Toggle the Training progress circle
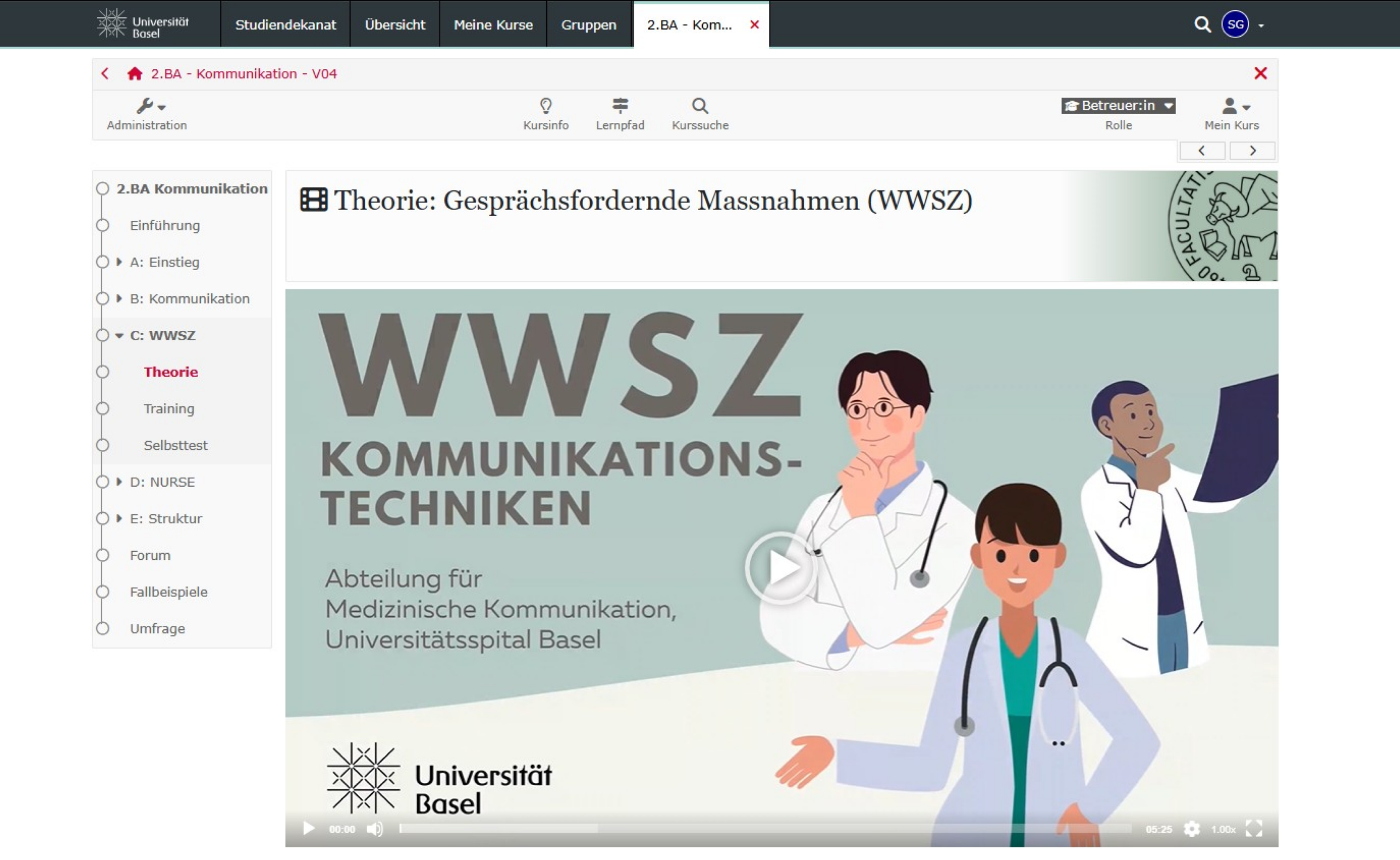The width and height of the screenshot is (1400, 860). (x=102, y=408)
